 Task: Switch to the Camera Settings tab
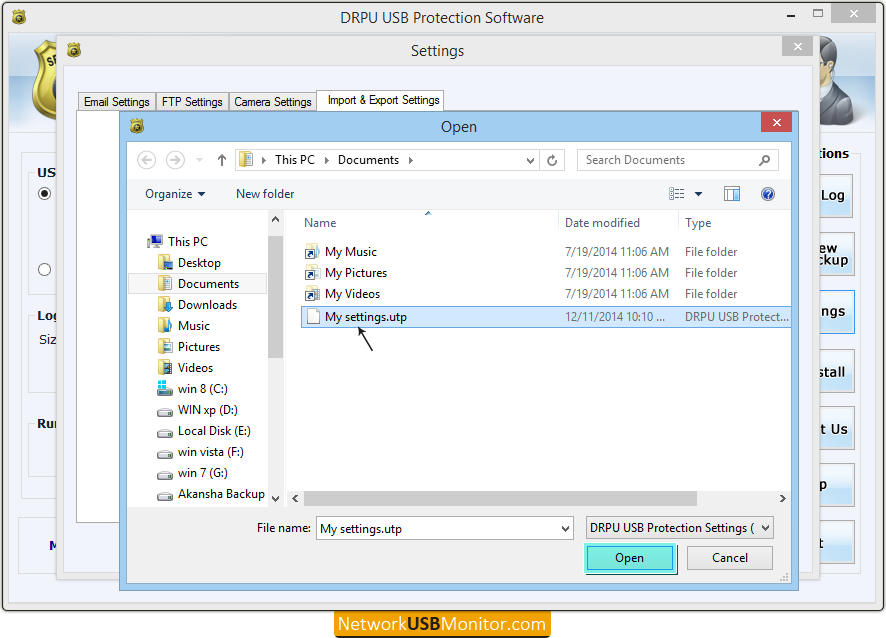(273, 102)
